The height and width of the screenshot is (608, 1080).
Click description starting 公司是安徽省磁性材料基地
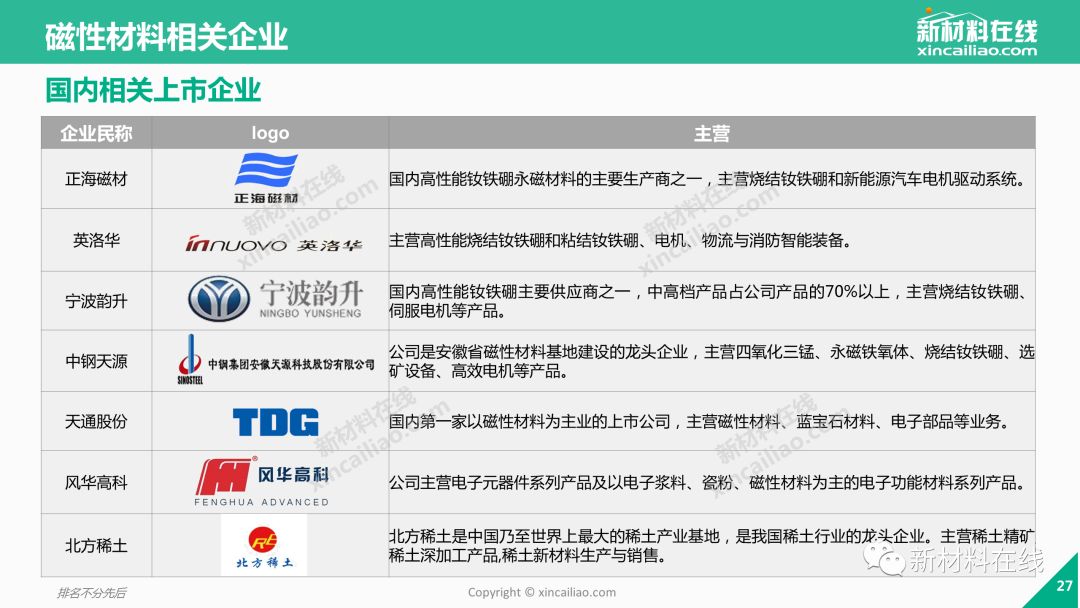(712, 361)
